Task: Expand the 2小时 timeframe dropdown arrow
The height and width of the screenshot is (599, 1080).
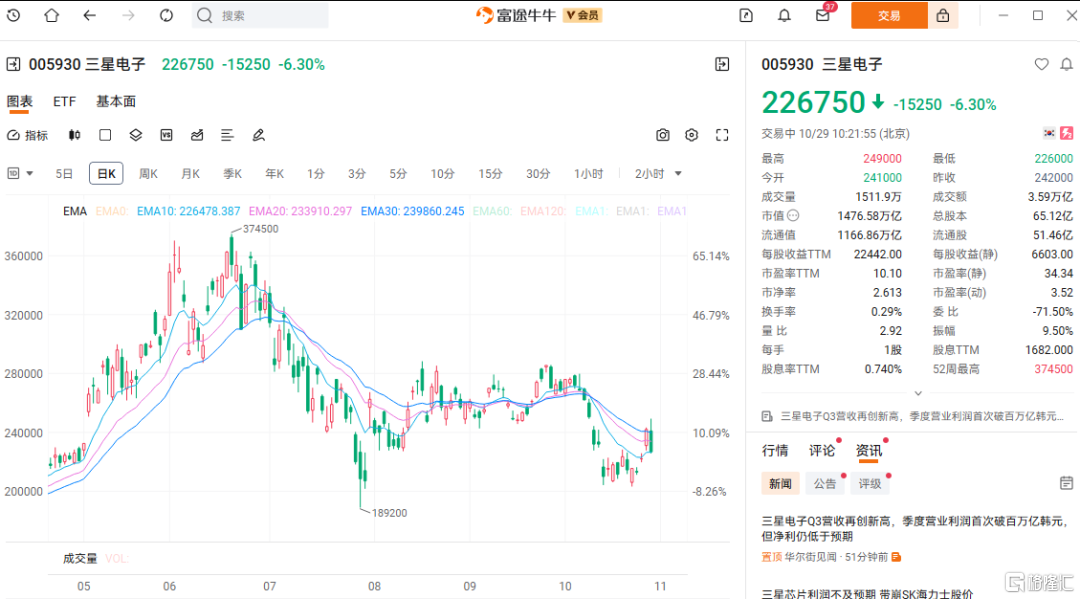Action: point(678,174)
